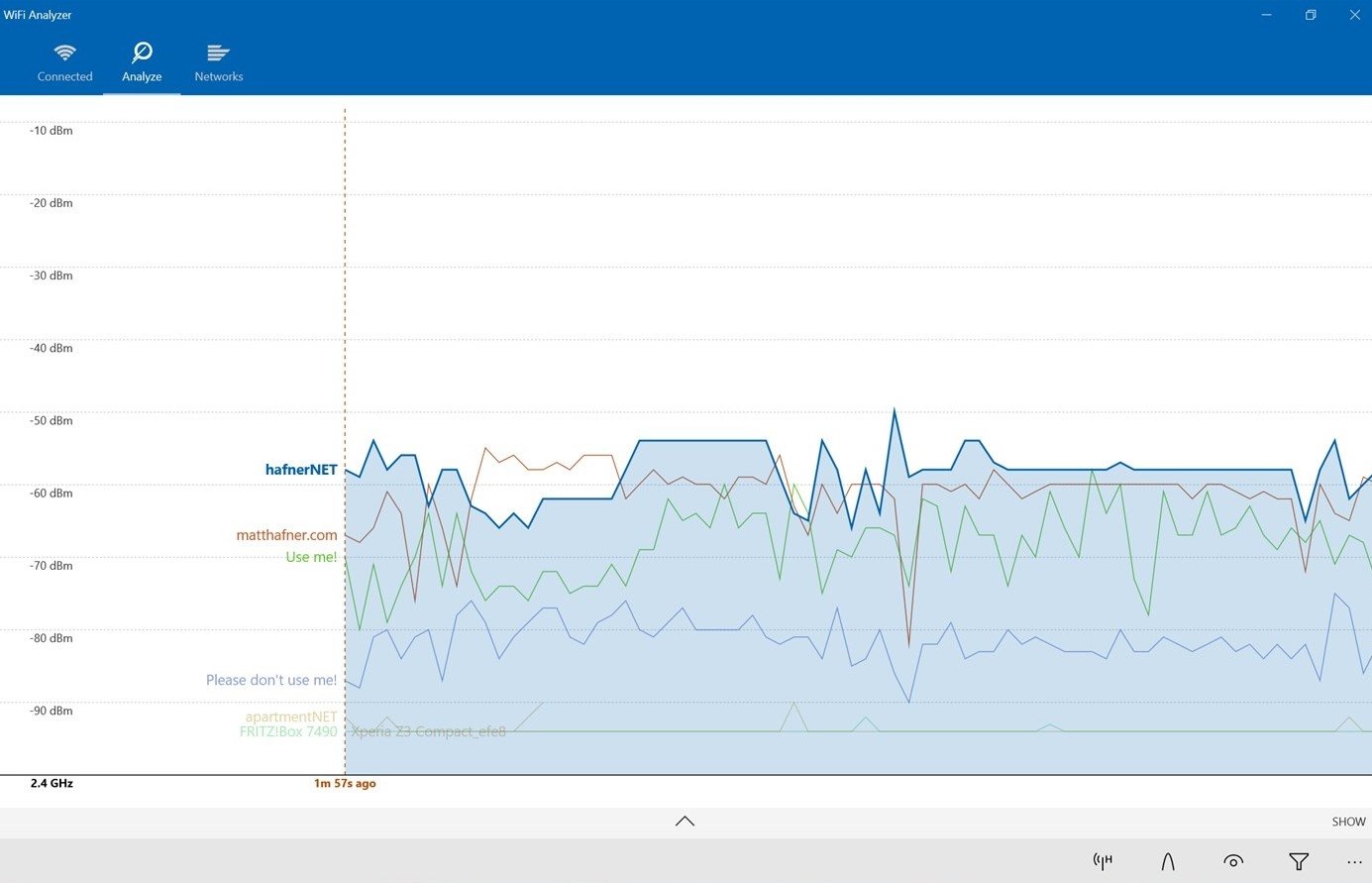This screenshot has height=883, width=1372.
Task: Open the Networks list tab
Action: tap(218, 62)
